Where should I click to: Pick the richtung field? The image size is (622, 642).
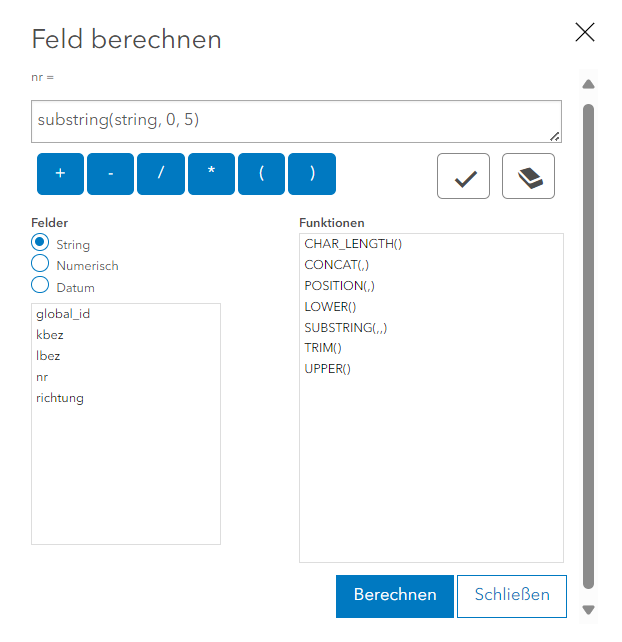point(126,398)
